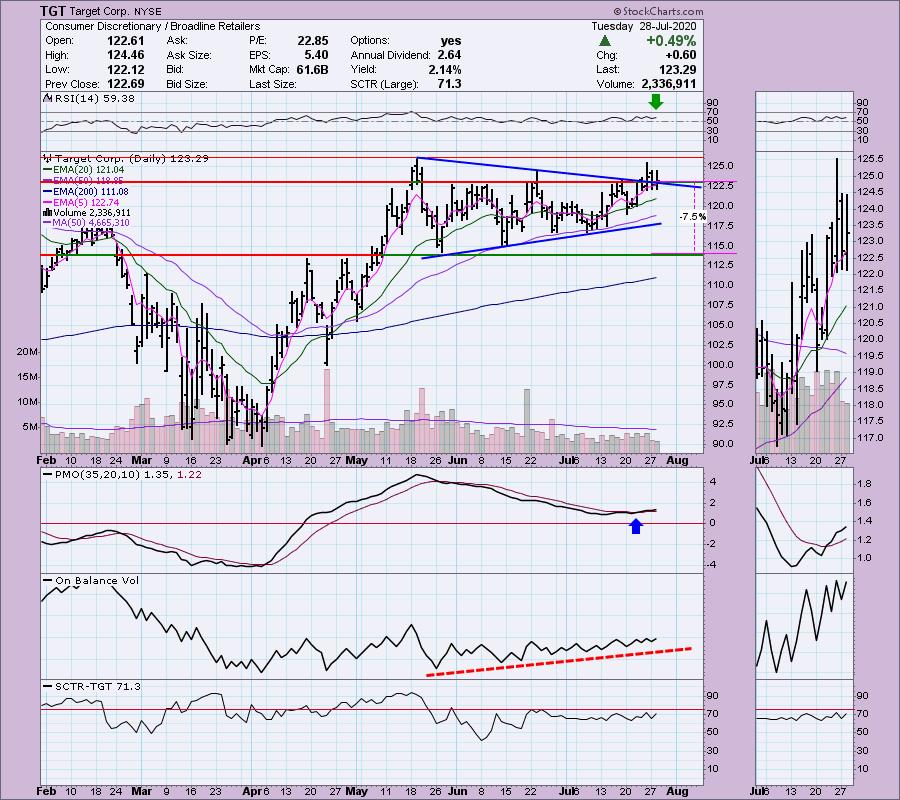Select the header Volume value 2,336,911
The image size is (900, 800).
coord(669,84)
